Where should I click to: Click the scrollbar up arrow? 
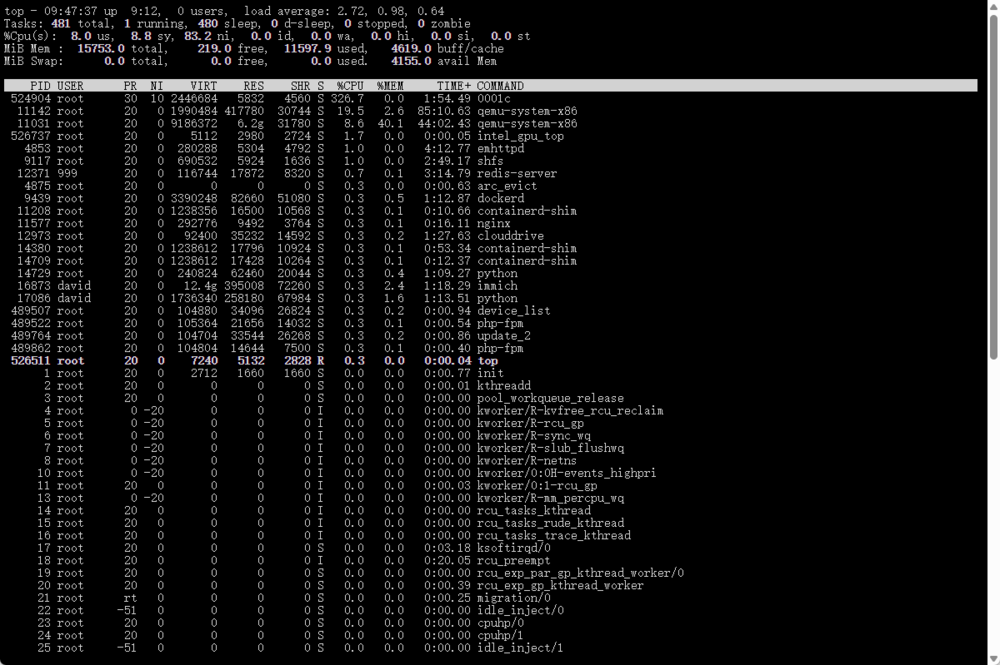tap(994, 5)
